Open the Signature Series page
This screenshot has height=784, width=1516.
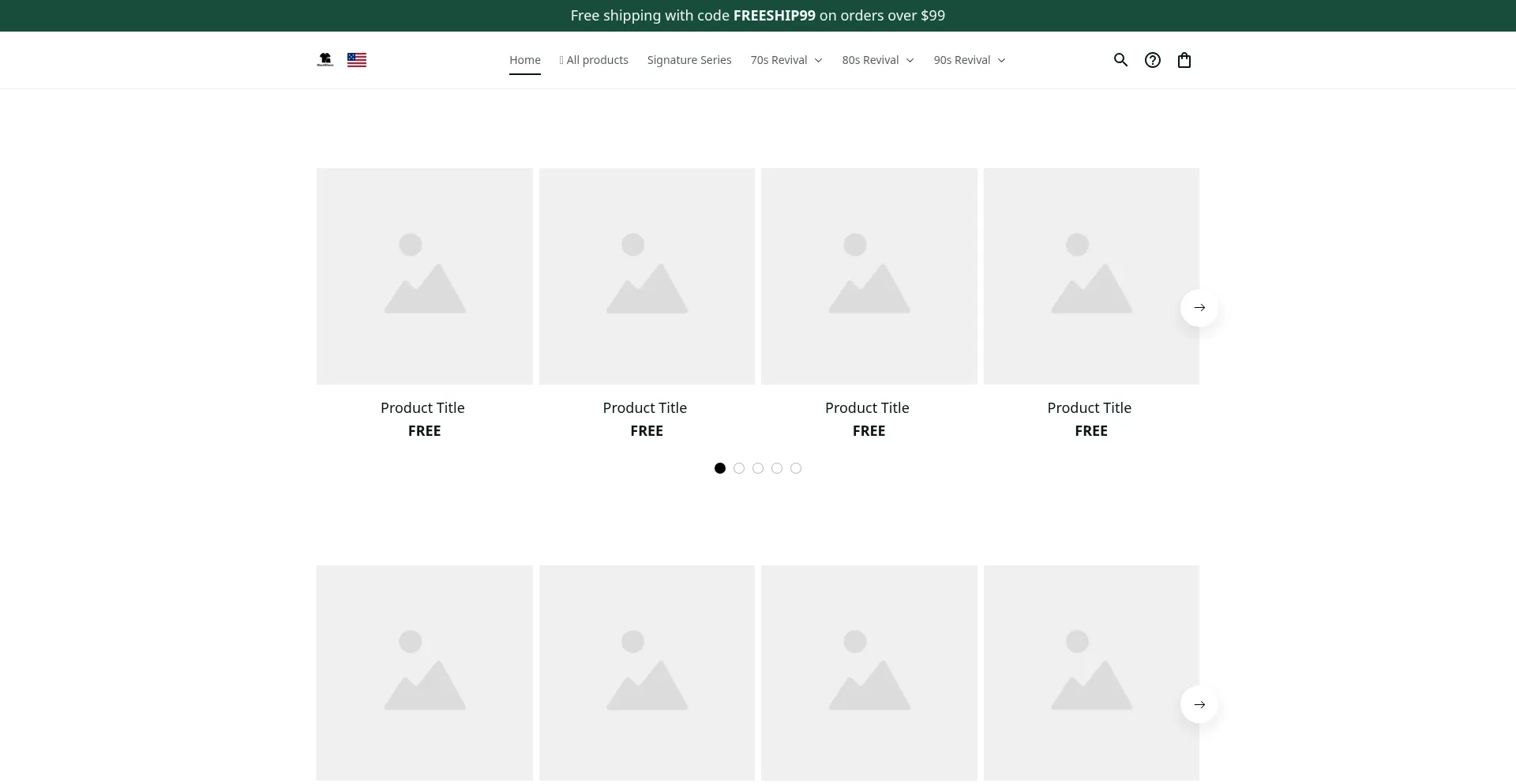click(689, 60)
